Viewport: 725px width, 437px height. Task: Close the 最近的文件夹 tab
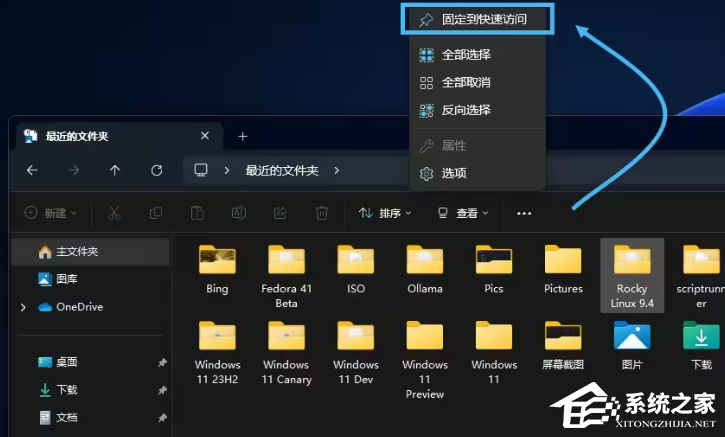tap(205, 135)
